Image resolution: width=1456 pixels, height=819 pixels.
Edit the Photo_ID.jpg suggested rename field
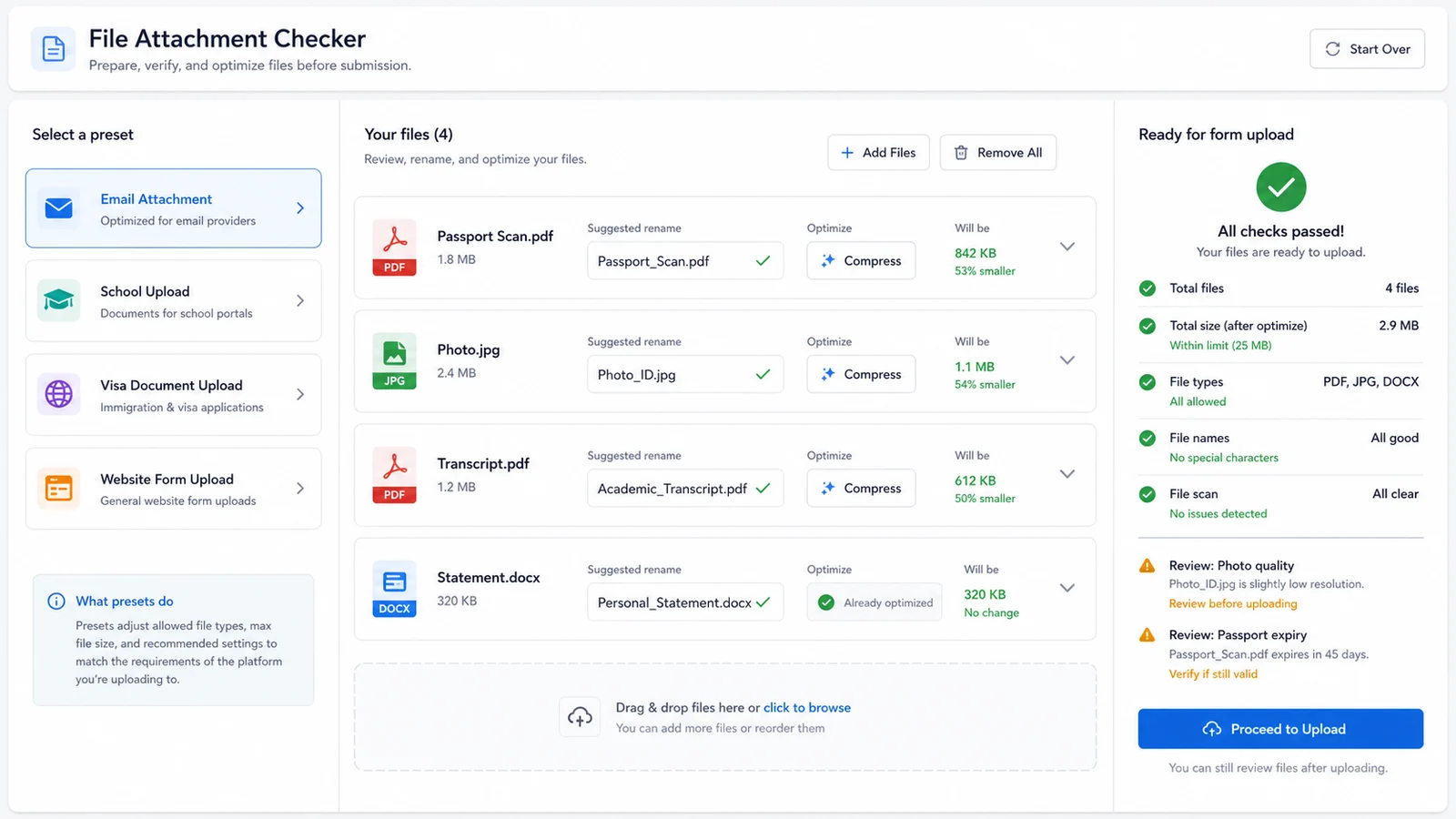685,375
